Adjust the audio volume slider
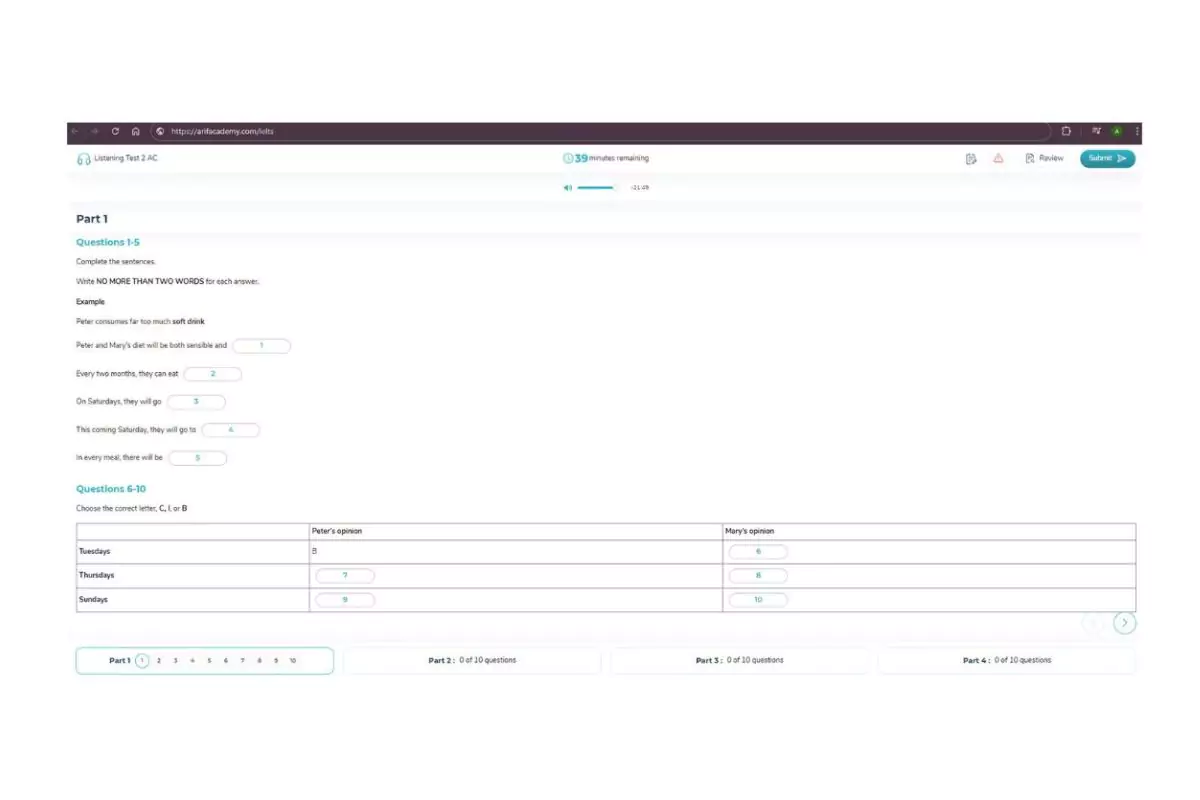The height and width of the screenshot is (800, 1200). coord(596,187)
